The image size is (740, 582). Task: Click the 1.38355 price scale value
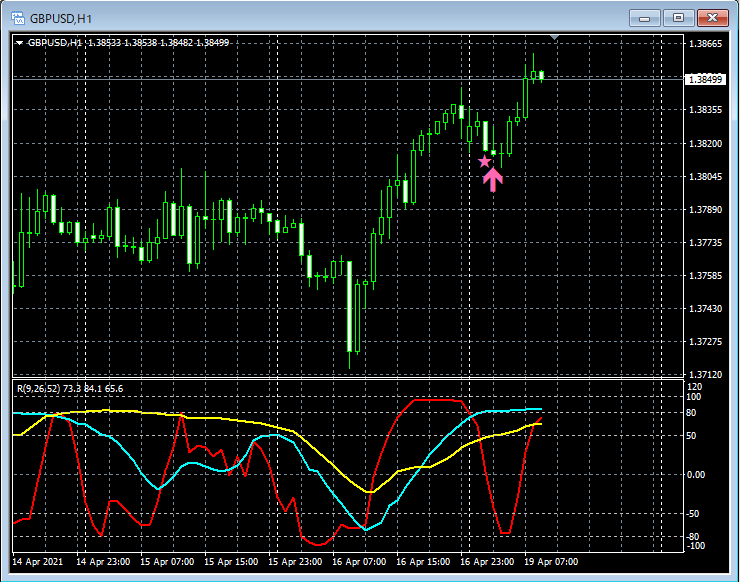tap(705, 110)
